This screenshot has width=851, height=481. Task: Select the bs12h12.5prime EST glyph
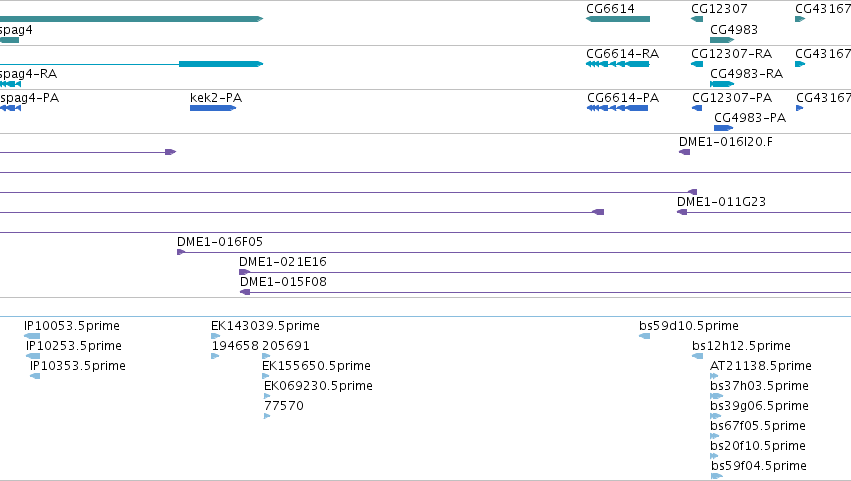click(x=697, y=356)
